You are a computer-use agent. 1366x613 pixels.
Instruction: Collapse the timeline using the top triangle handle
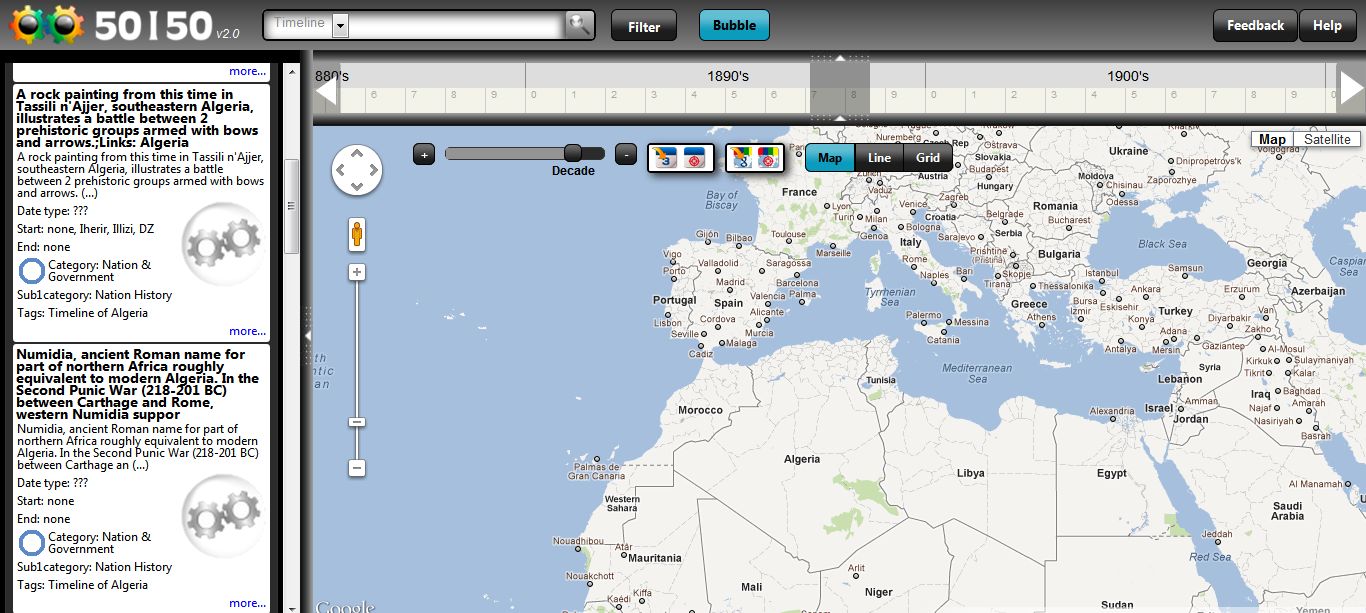click(840, 58)
